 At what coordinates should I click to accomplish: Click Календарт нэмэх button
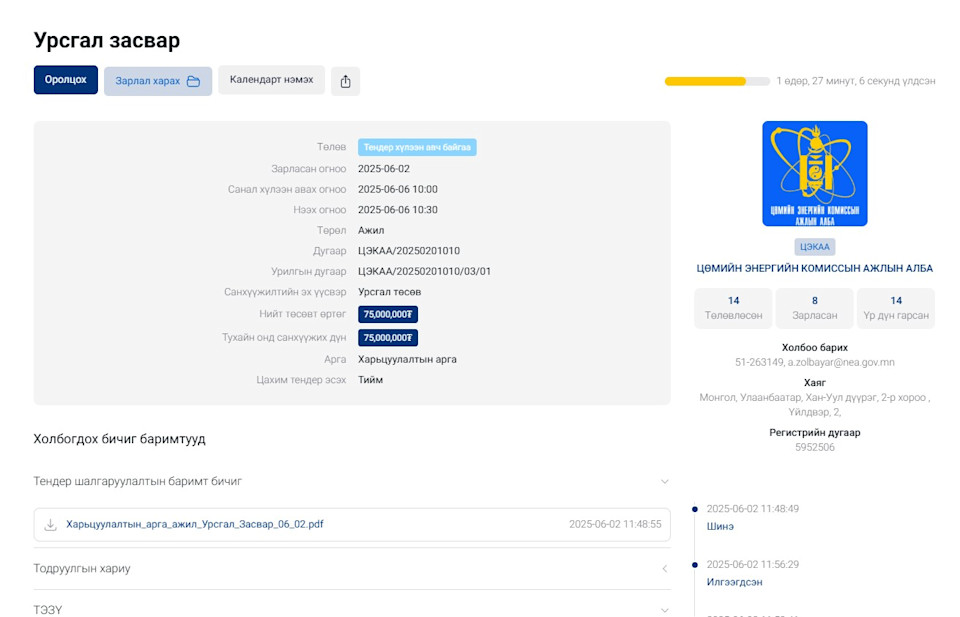pyautogui.click(x=271, y=80)
